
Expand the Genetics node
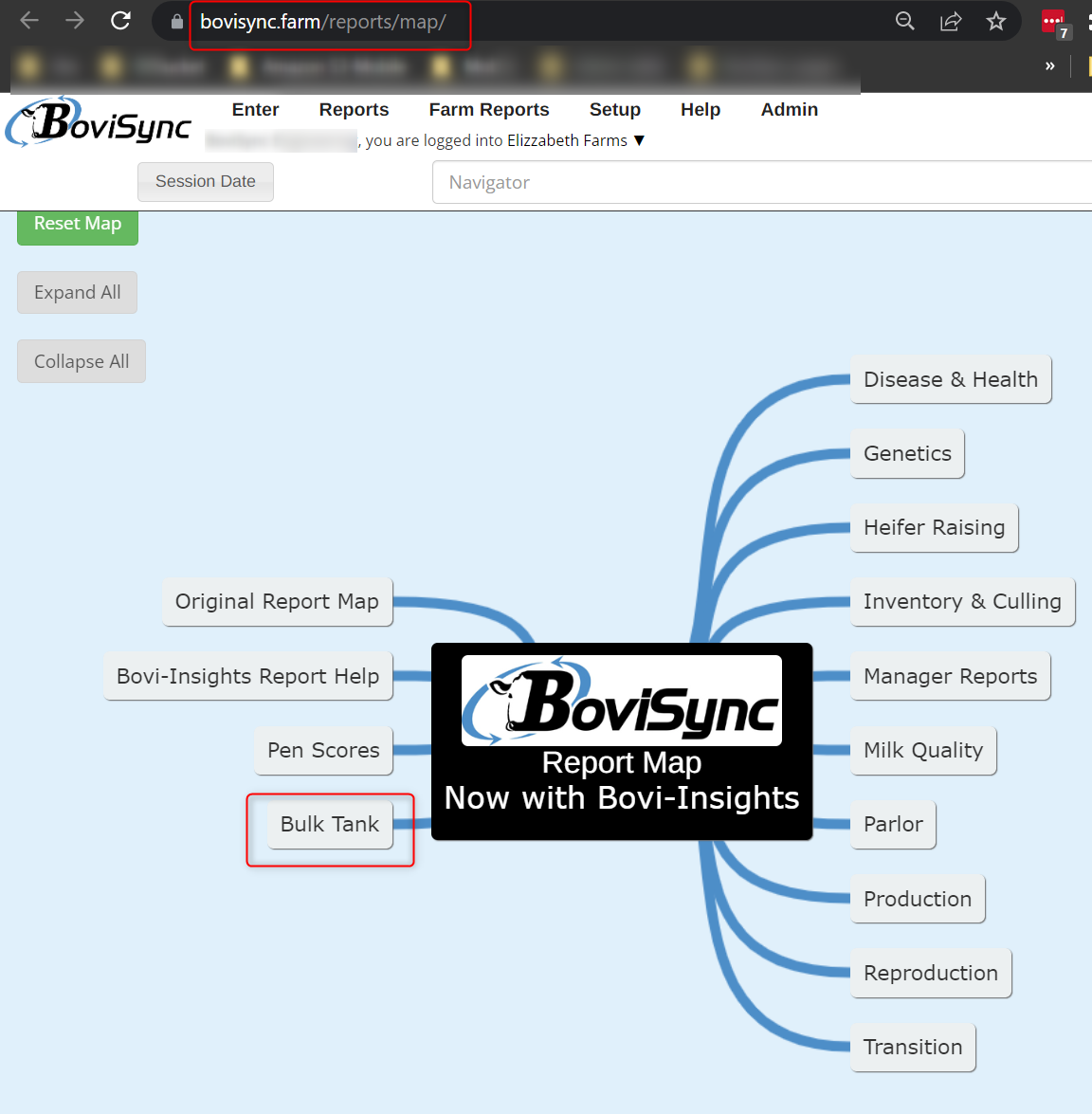[907, 453]
